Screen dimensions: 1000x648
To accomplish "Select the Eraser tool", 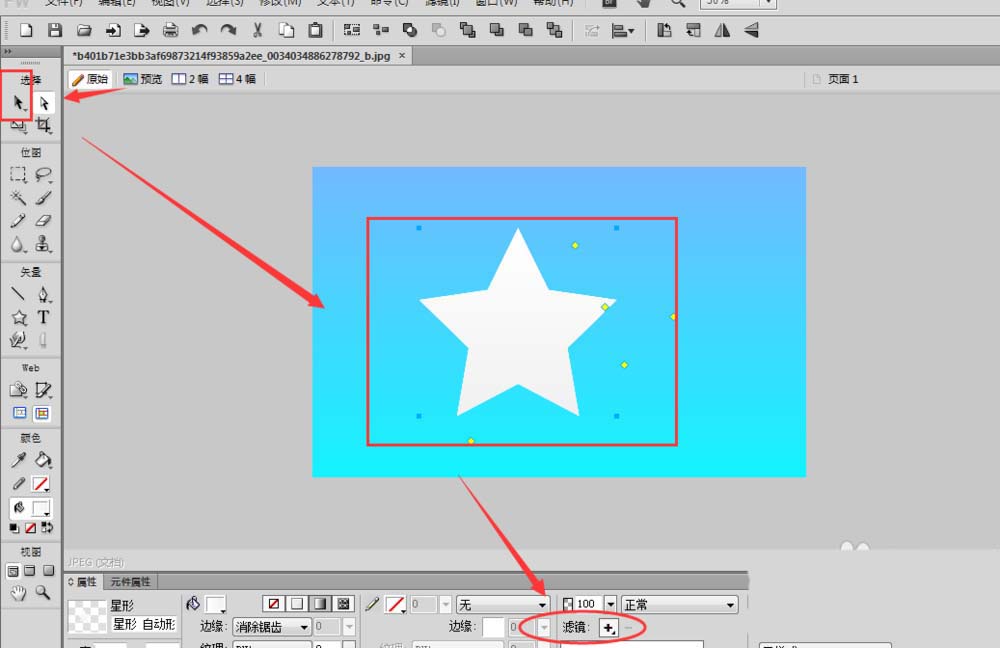I will [x=43, y=221].
